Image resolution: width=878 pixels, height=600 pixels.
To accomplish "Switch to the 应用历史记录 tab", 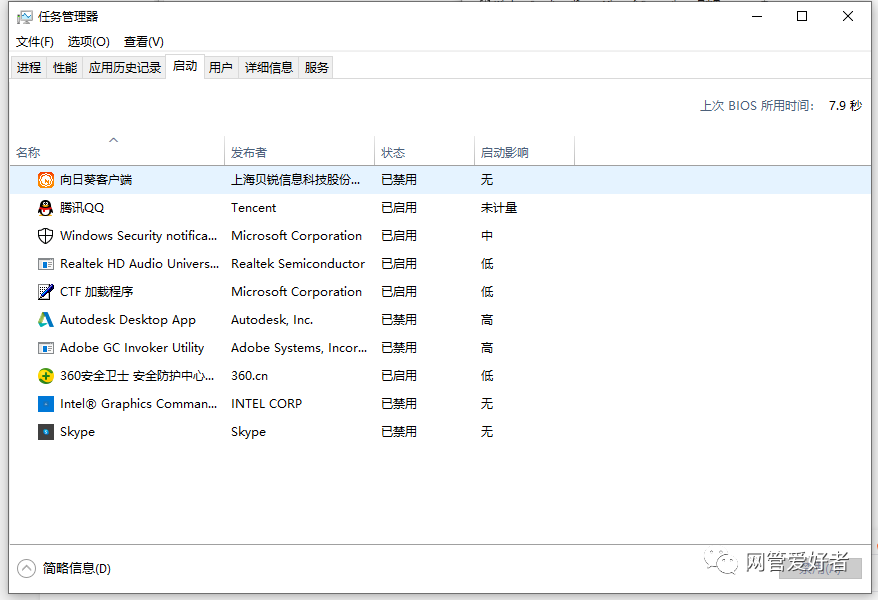I will [x=124, y=68].
